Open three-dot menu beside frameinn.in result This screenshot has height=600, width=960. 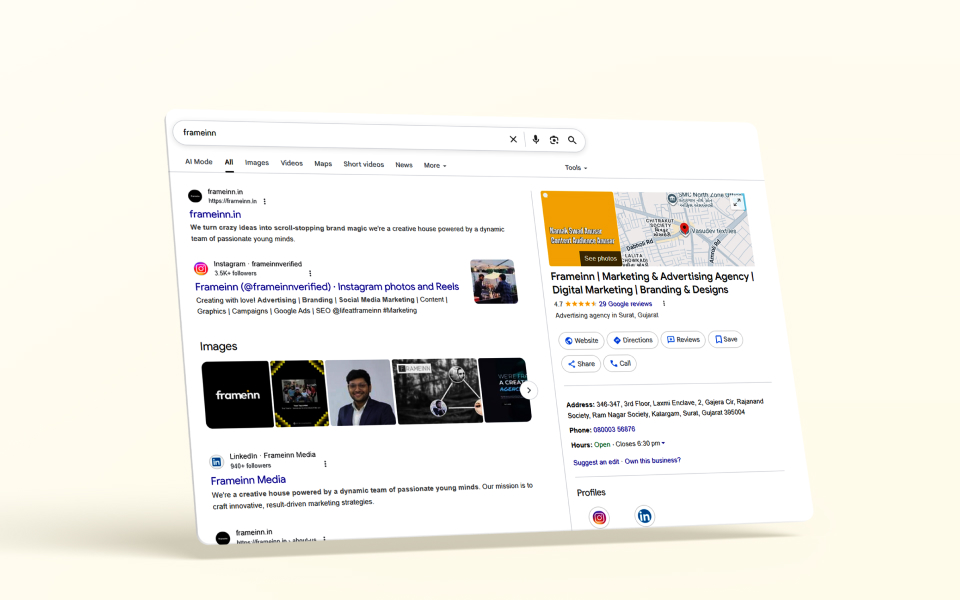(x=265, y=201)
